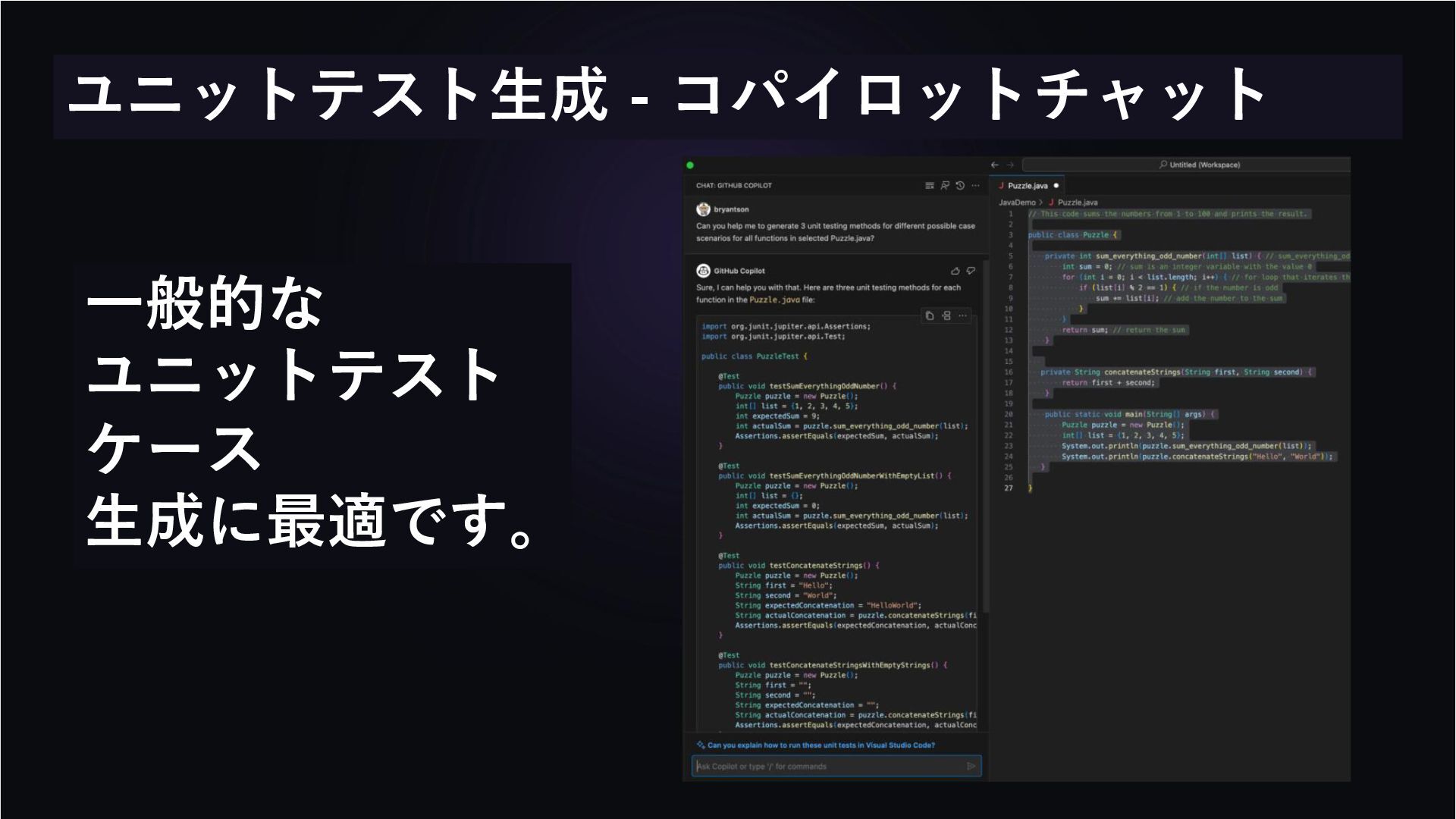Go forward with the right arrow
The width and height of the screenshot is (1456, 819).
coord(1010,165)
